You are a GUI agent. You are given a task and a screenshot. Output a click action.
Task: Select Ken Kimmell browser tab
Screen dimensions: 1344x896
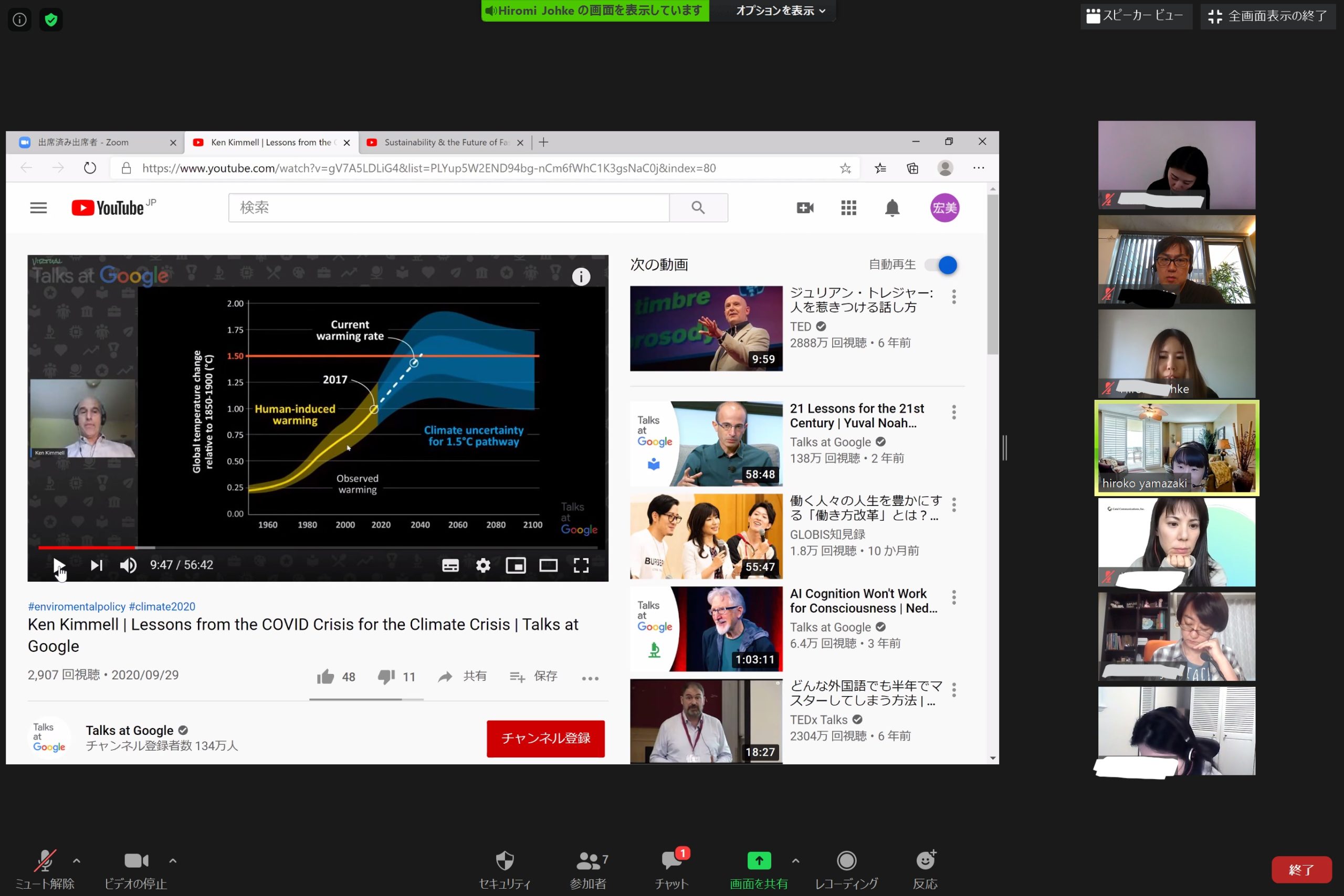coord(271,142)
